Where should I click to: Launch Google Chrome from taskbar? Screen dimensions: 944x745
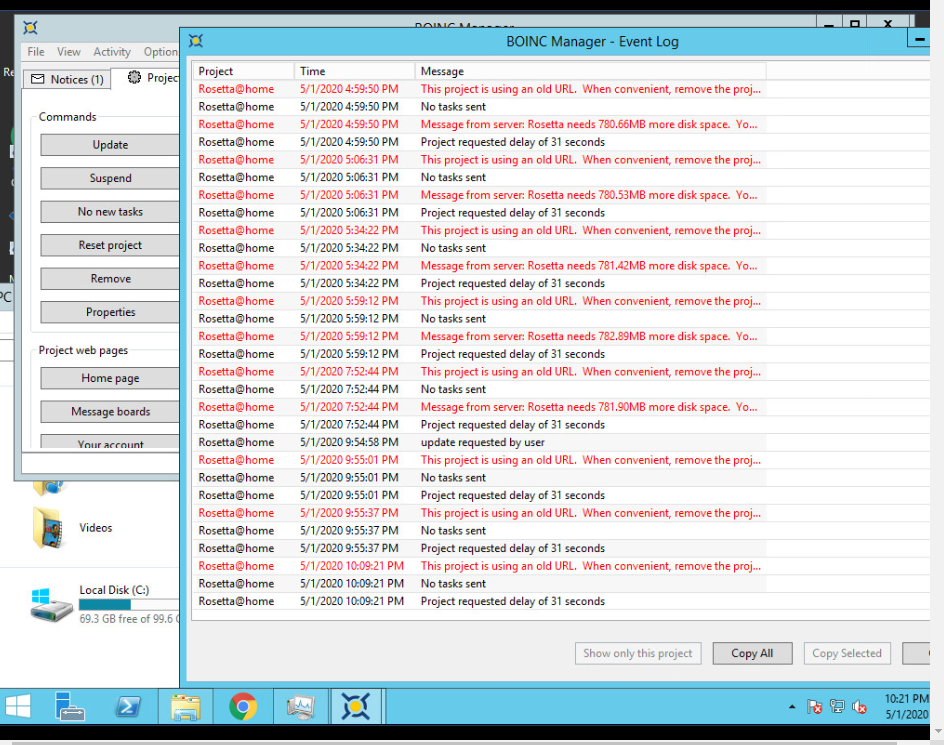click(x=243, y=707)
